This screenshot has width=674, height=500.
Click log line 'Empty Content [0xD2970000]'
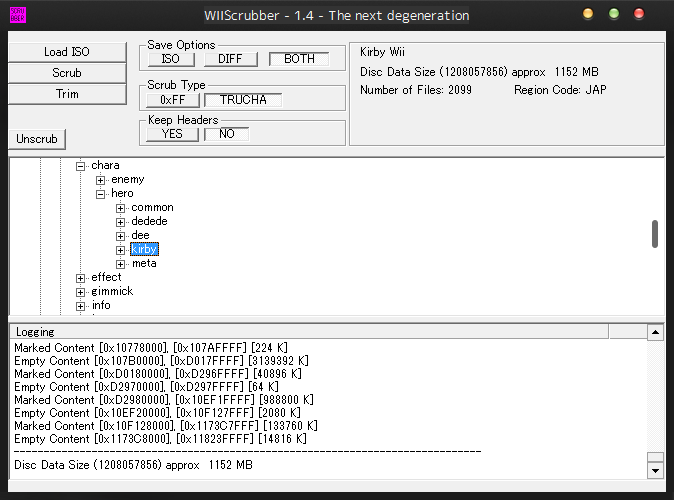click(146, 387)
